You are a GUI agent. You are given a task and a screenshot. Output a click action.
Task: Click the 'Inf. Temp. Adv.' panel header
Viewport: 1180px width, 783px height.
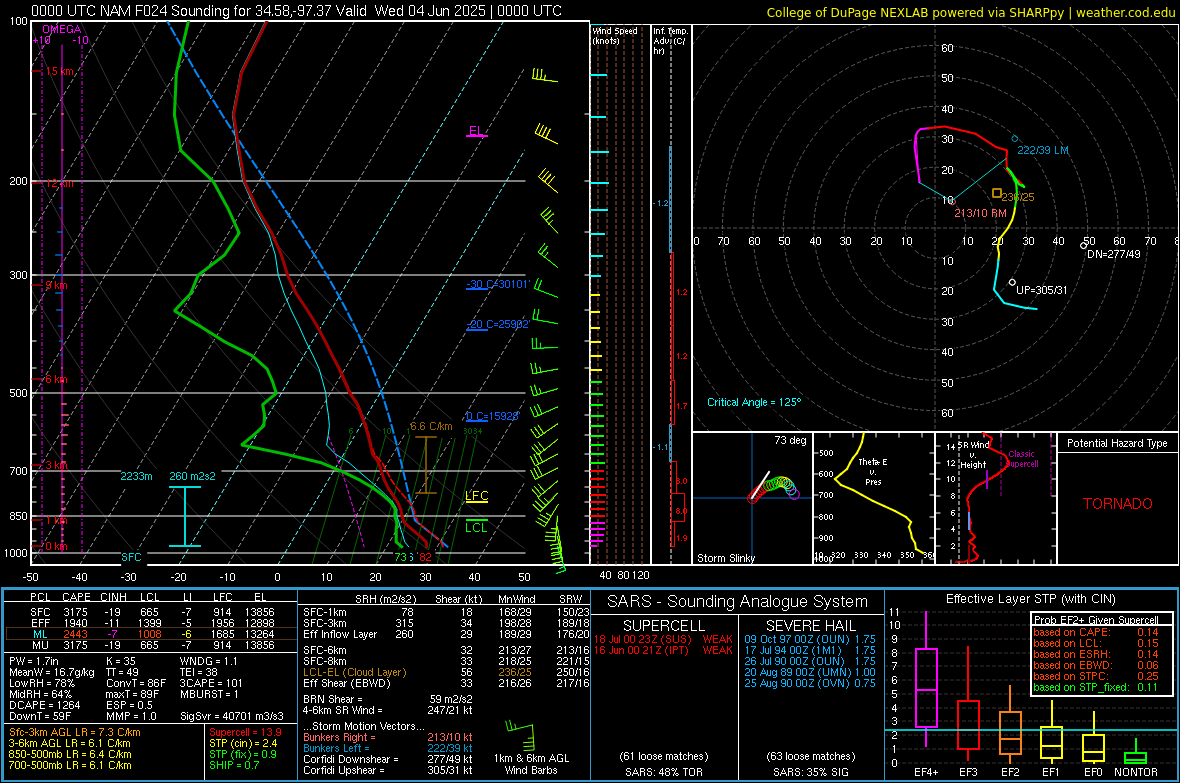[670, 41]
